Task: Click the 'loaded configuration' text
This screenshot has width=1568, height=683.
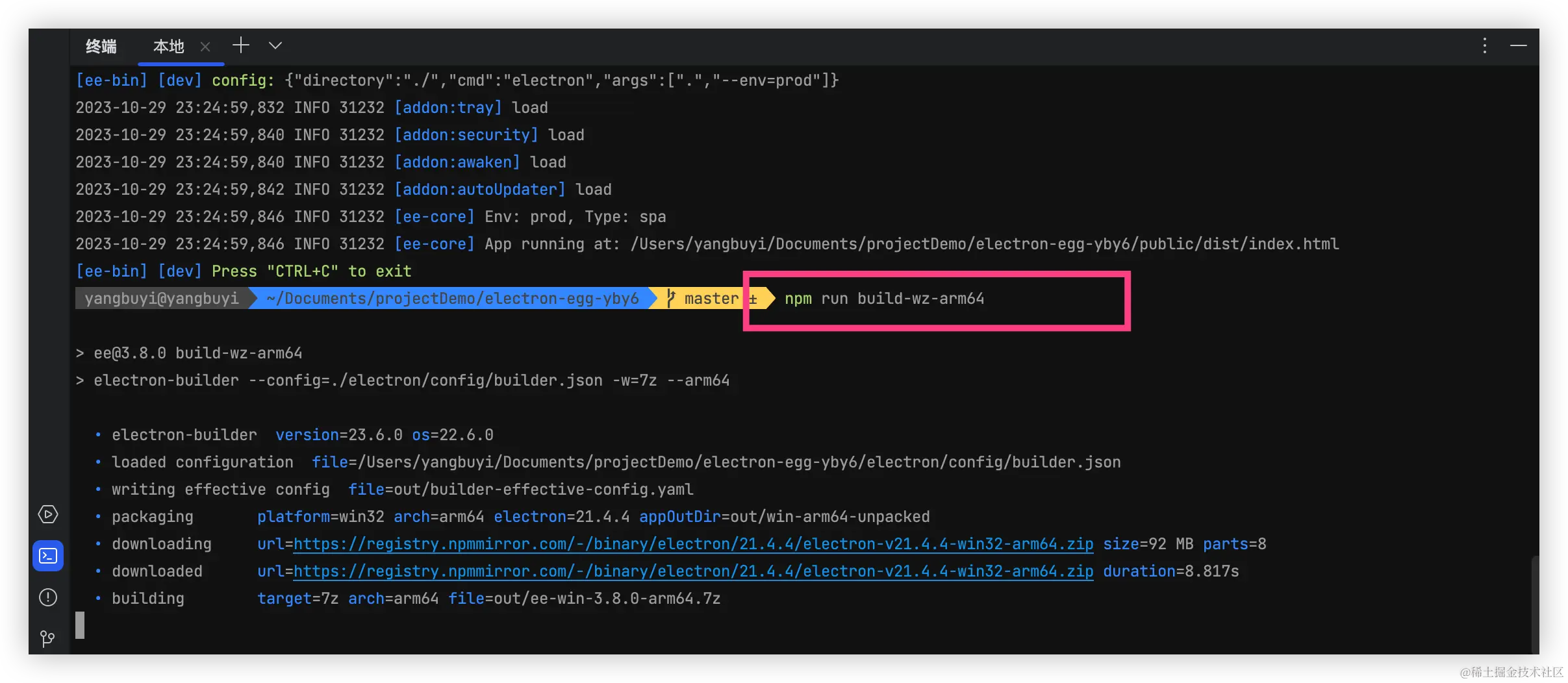Action: [x=203, y=462]
